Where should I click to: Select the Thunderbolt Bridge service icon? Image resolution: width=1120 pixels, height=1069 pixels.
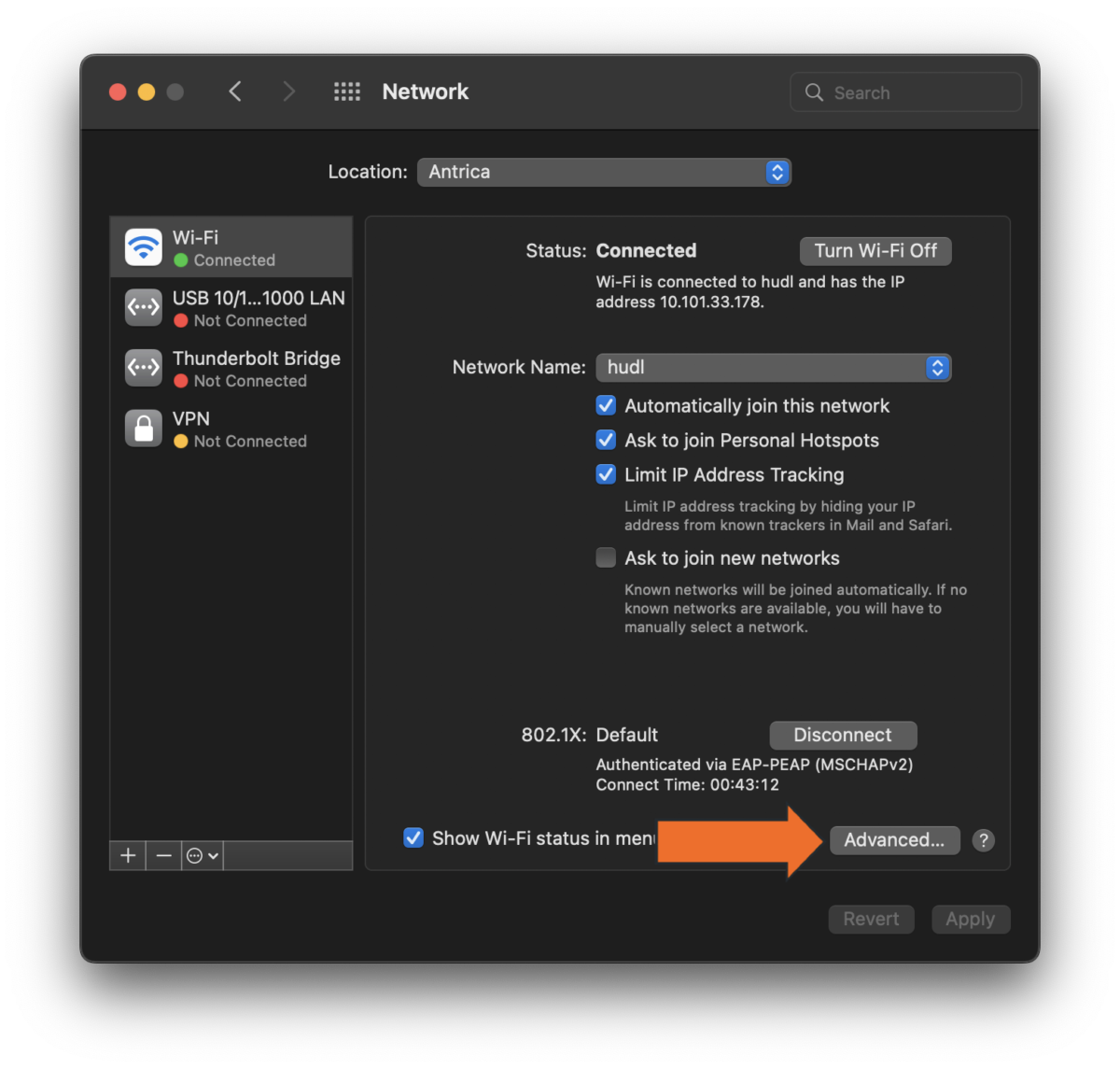pos(143,368)
